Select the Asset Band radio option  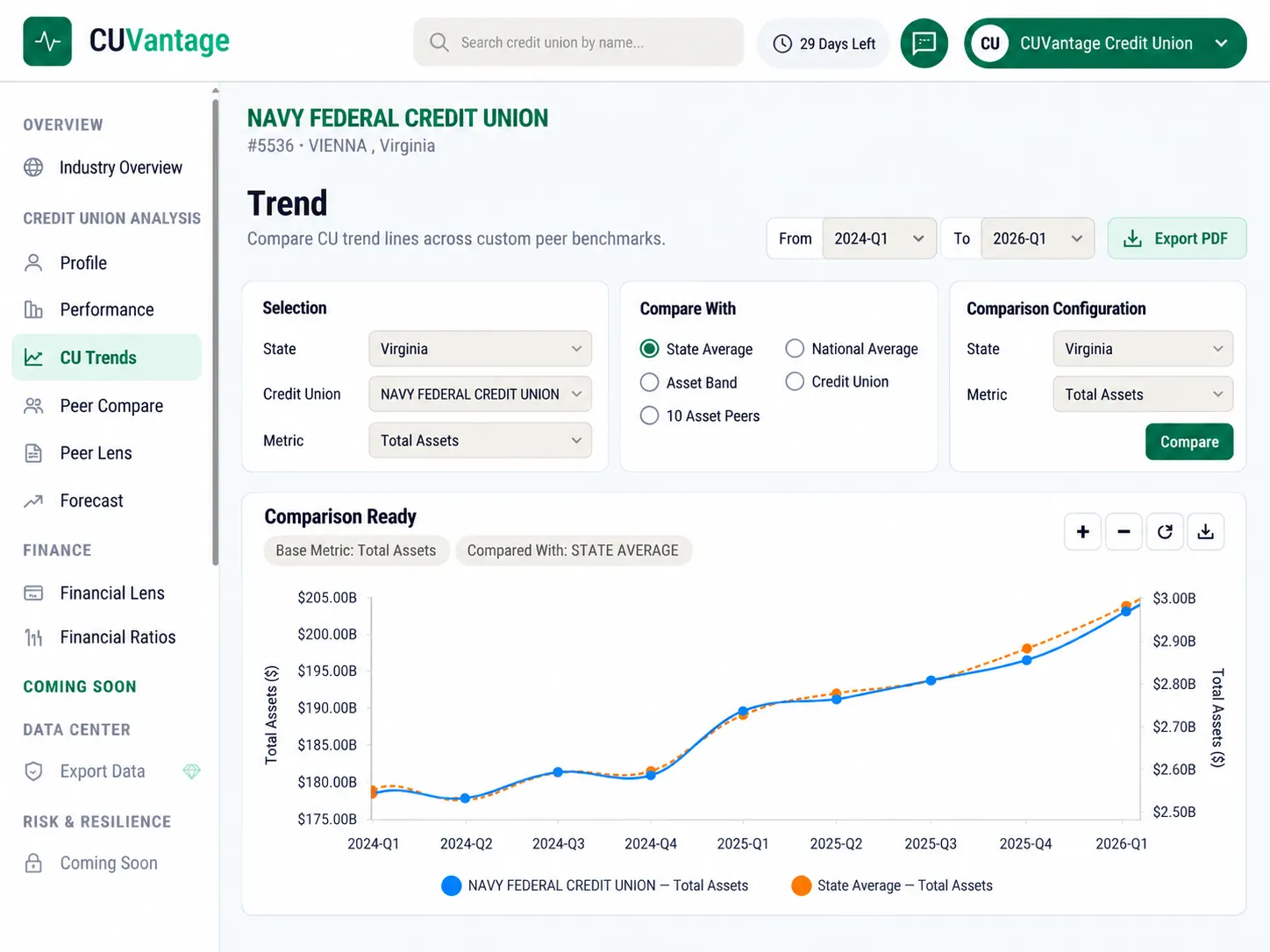650,382
